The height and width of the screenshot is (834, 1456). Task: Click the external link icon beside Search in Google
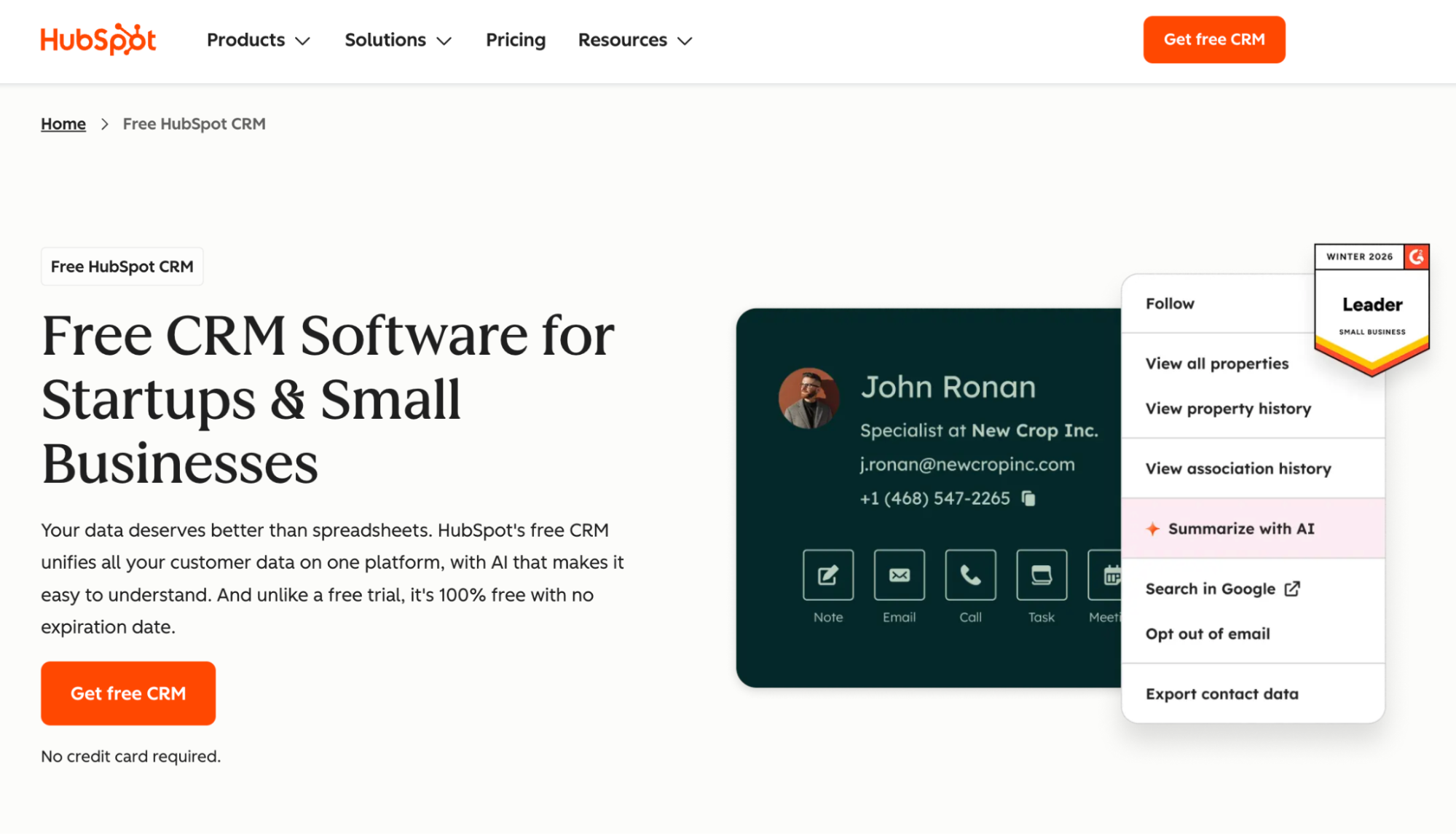(1292, 589)
